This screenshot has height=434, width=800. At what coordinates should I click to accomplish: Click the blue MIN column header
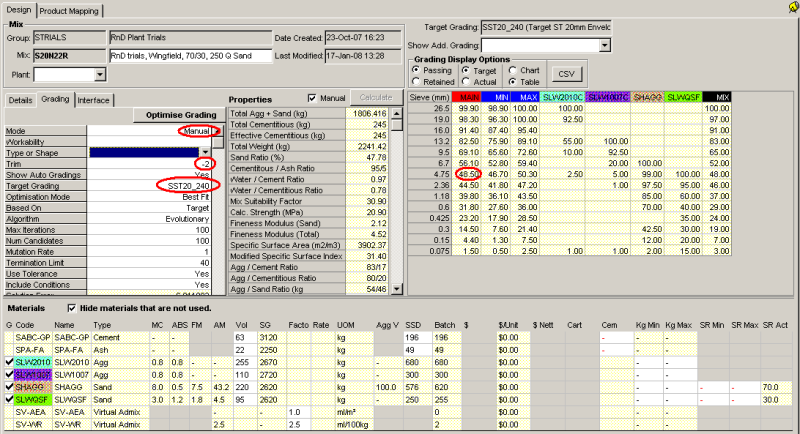495,97
